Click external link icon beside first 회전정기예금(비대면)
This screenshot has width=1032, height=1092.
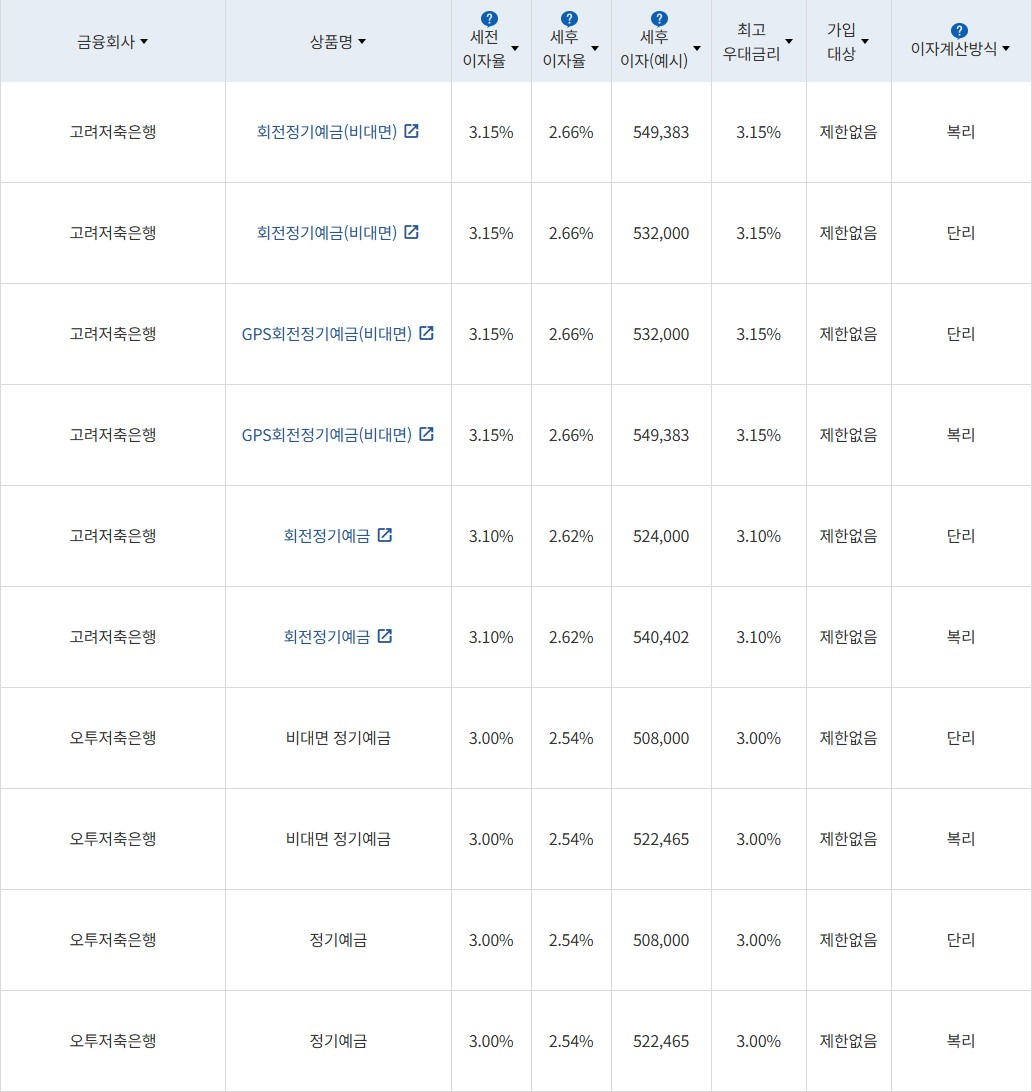[x=413, y=131]
